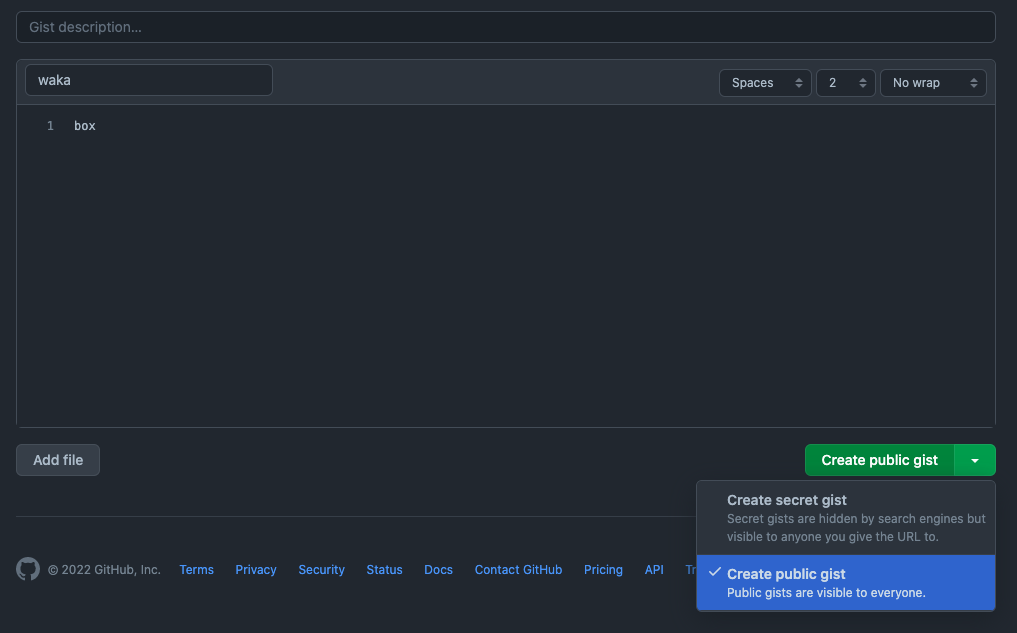Focus the Gist description input field
This screenshot has width=1017, height=633.
click(506, 27)
